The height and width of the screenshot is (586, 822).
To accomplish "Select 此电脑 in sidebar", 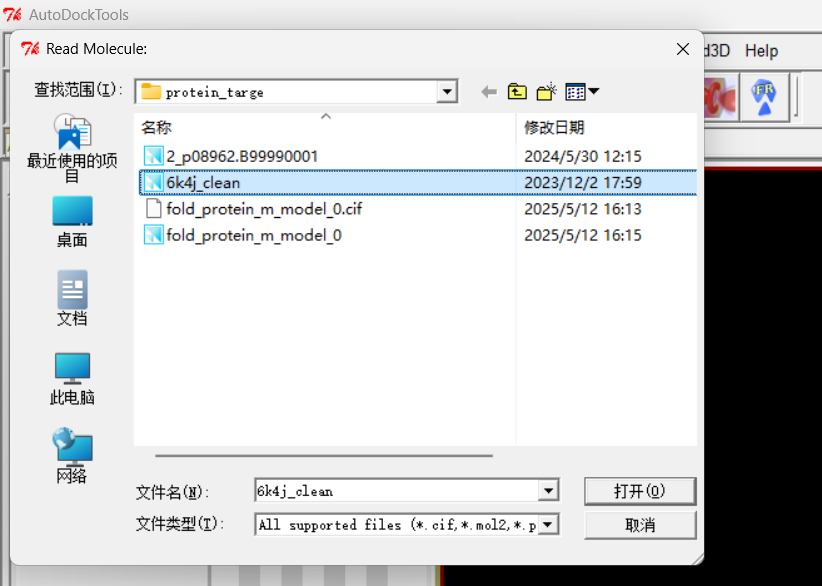I will click(x=72, y=378).
